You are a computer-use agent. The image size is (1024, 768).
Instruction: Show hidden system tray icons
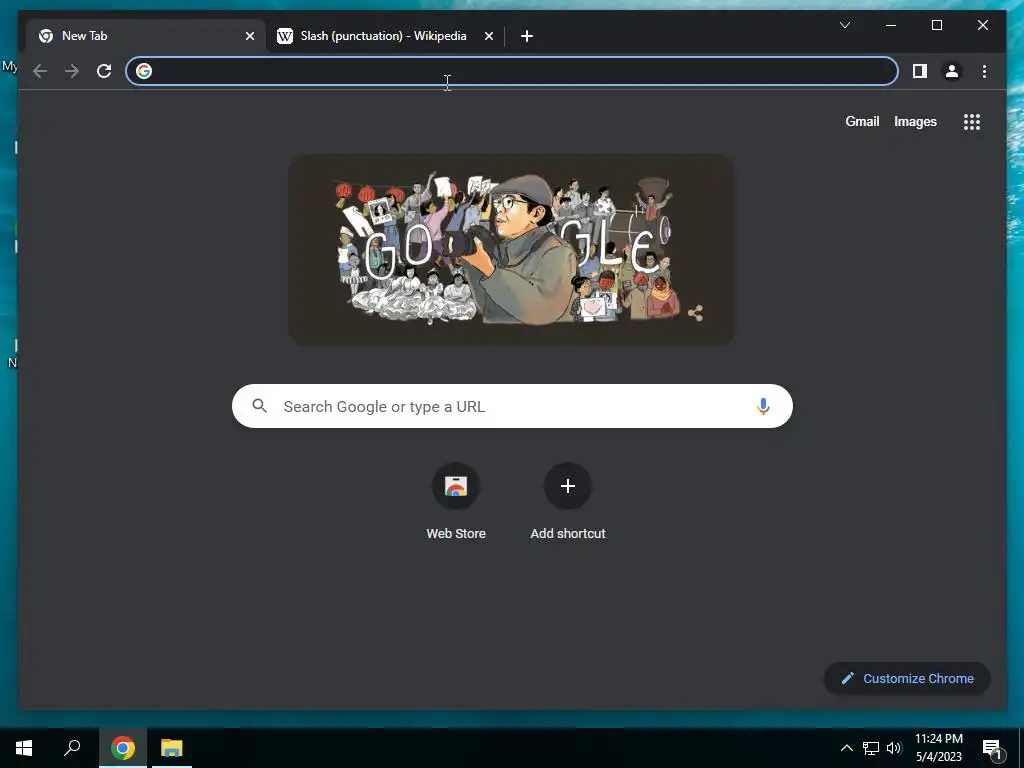click(x=846, y=748)
